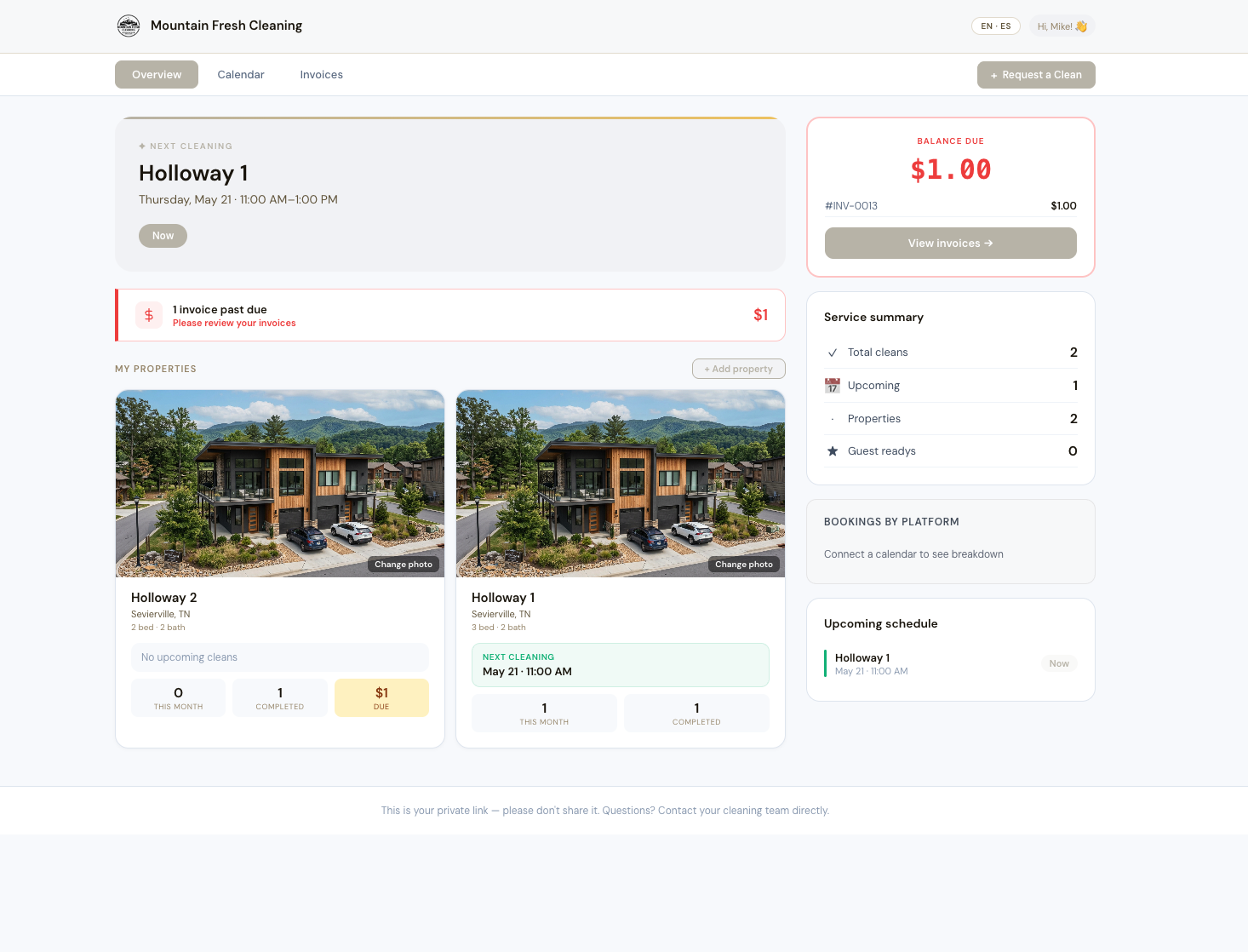
Task: Click the Add property button
Action: tap(739, 369)
